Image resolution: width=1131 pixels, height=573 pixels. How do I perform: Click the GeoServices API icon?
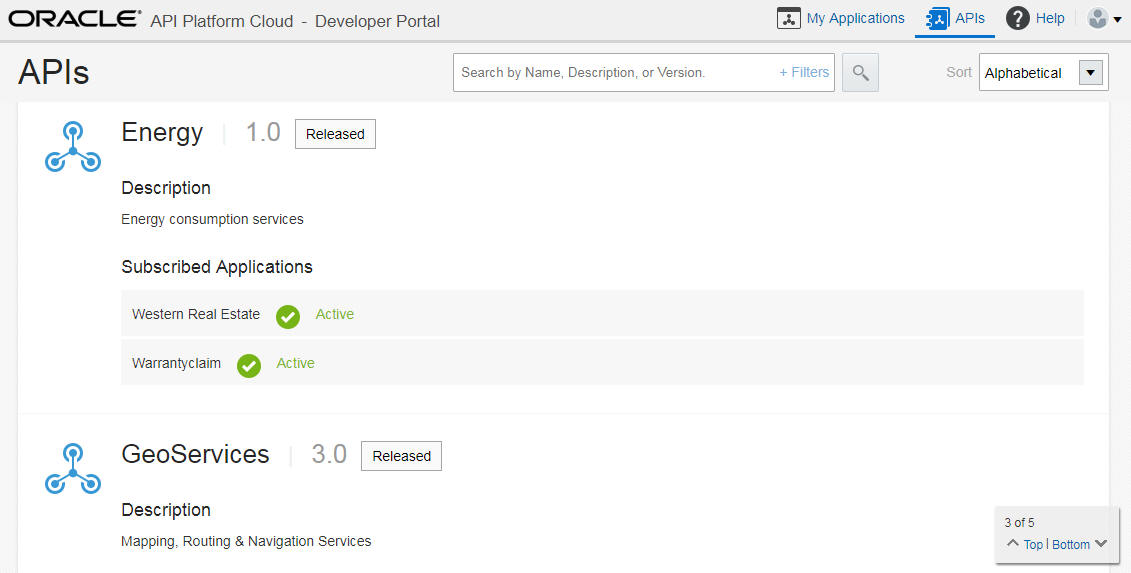tap(73, 469)
